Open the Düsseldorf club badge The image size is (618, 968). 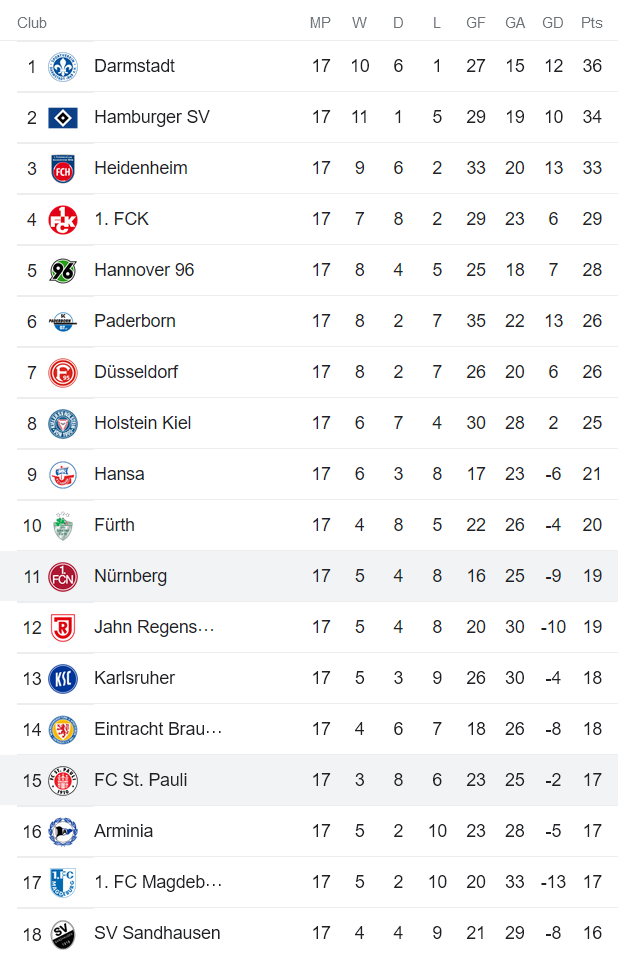62,372
